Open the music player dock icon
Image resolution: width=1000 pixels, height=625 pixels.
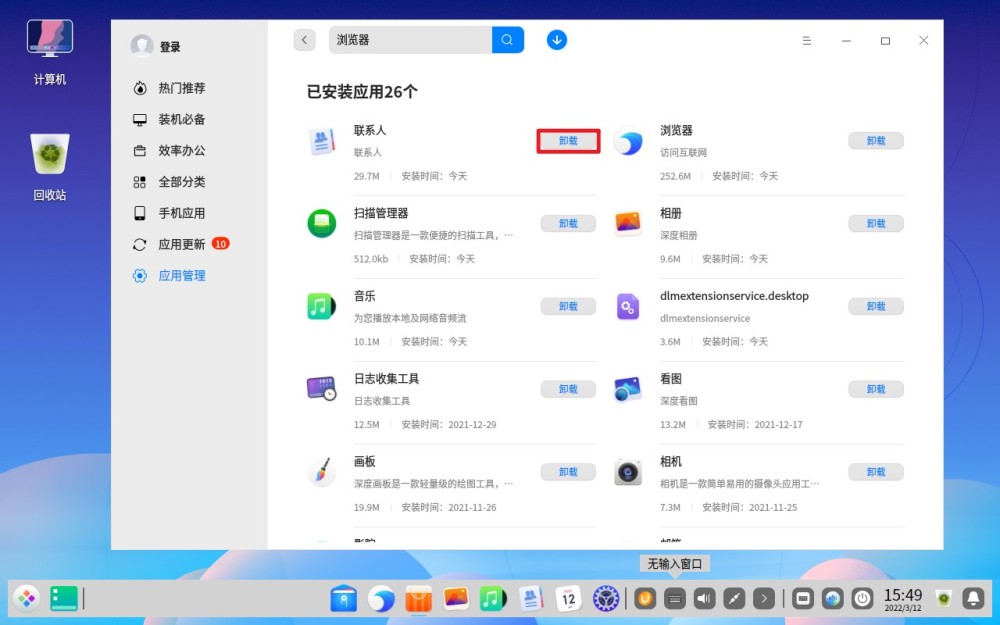[x=492, y=599]
